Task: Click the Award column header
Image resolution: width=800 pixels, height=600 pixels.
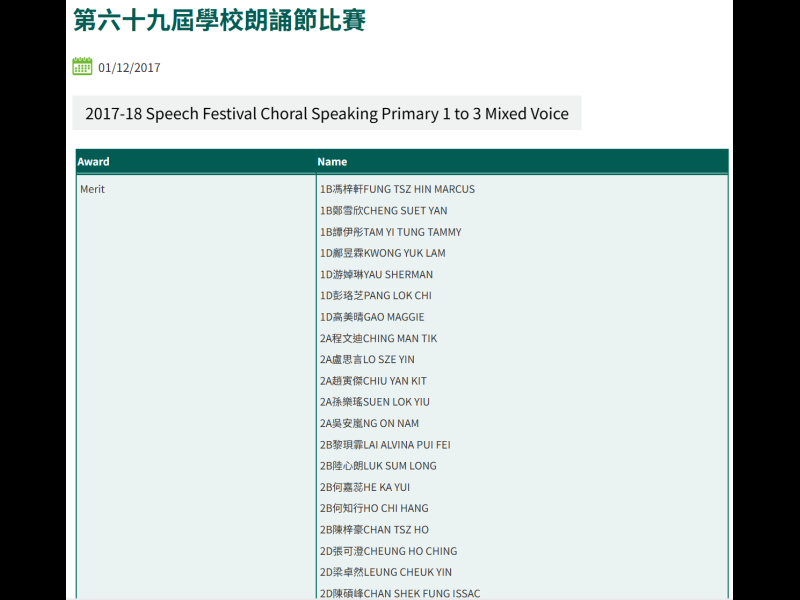Action: [94, 162]
